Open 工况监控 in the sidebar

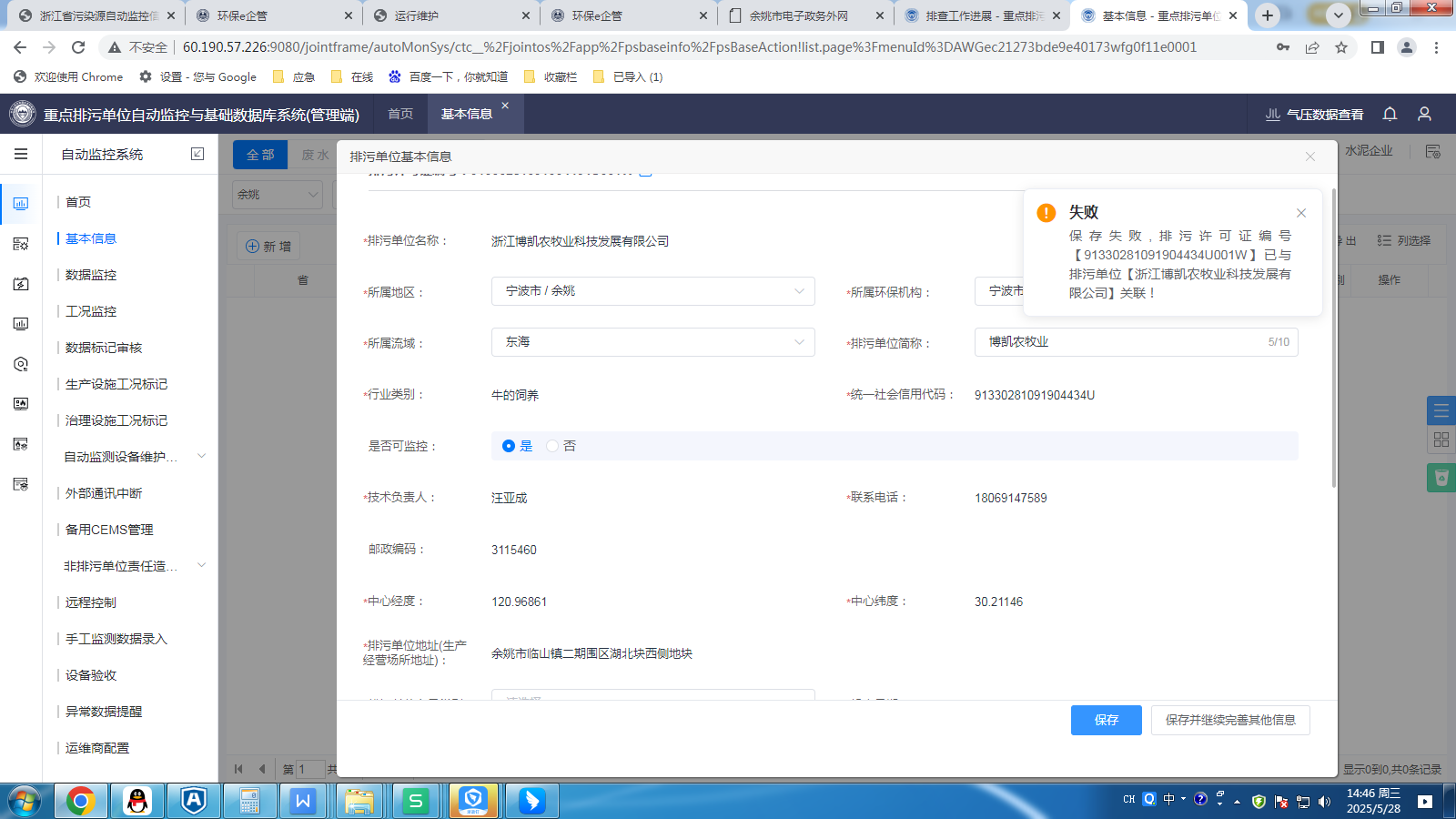click(91, 311)
